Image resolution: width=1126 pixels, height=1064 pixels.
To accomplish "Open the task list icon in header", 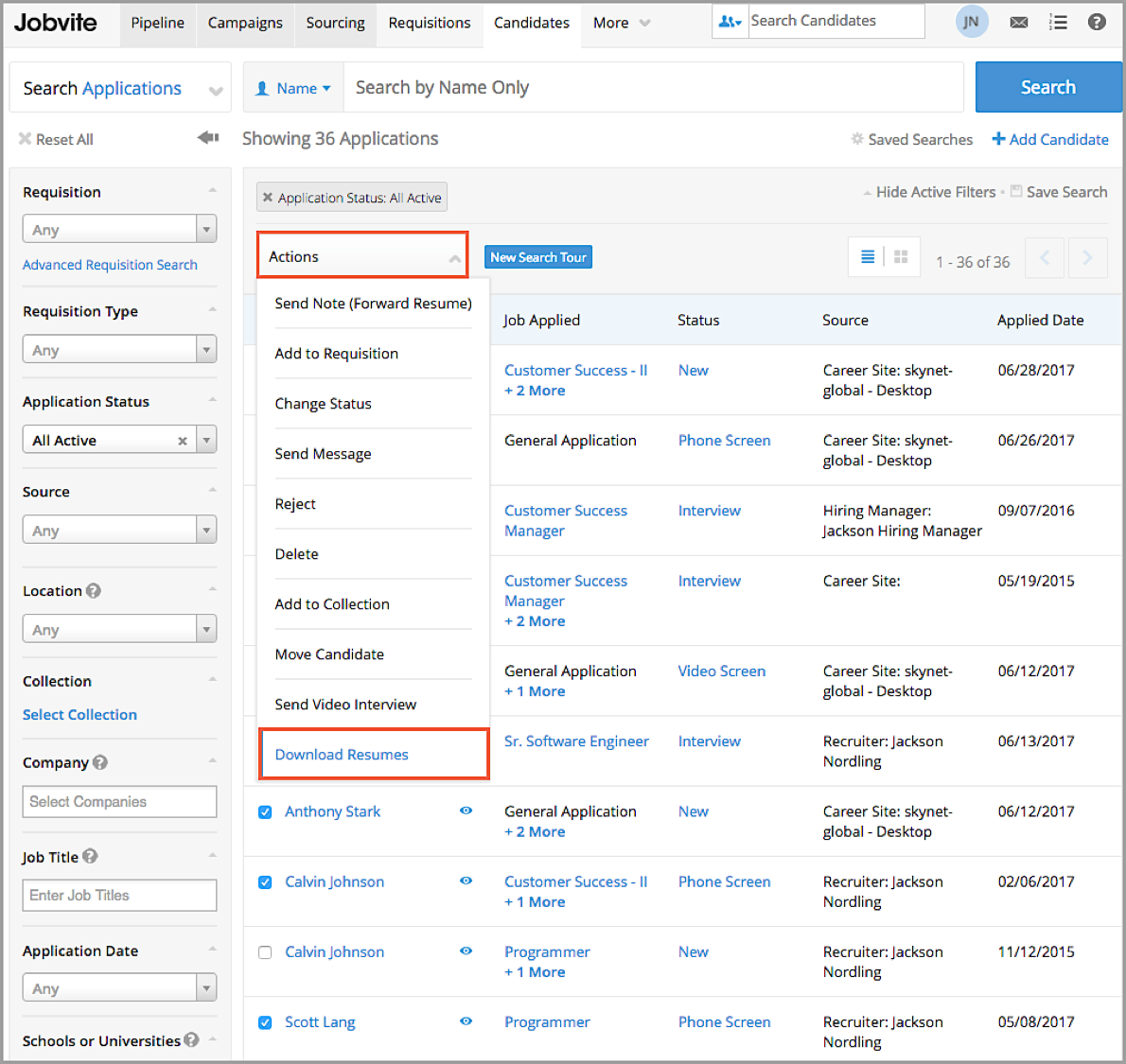I will (x=1058, y=23).
